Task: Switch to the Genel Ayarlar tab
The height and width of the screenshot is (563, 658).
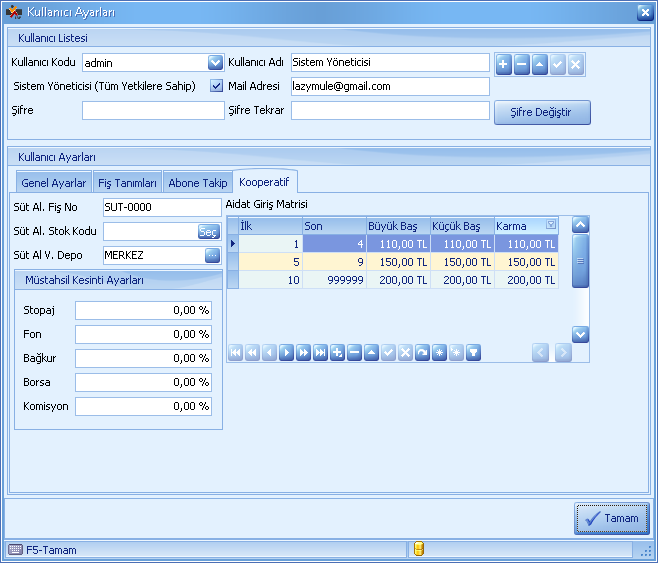Action: (54, 183)
